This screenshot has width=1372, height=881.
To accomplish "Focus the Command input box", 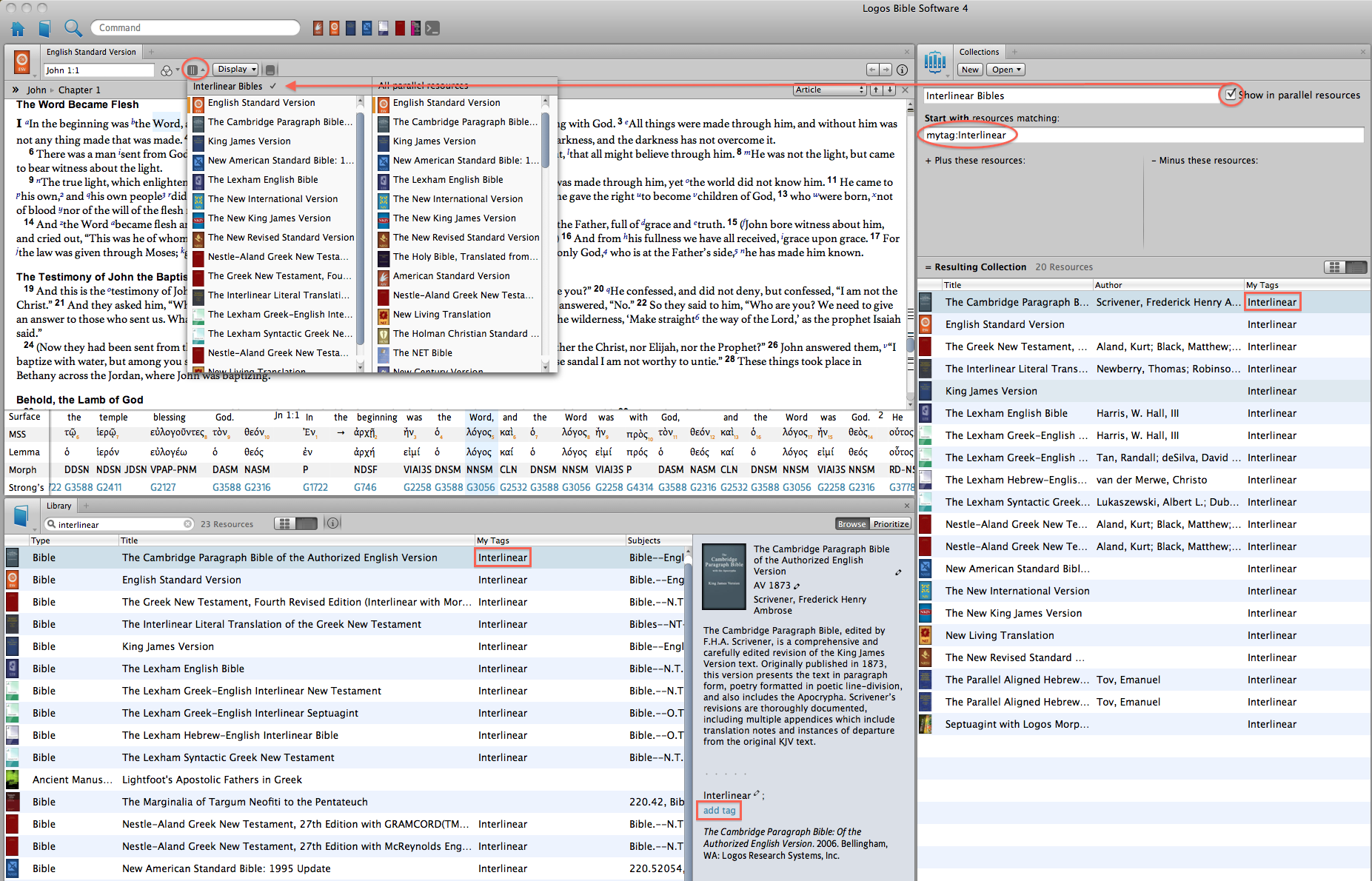I will coord(195,28).
